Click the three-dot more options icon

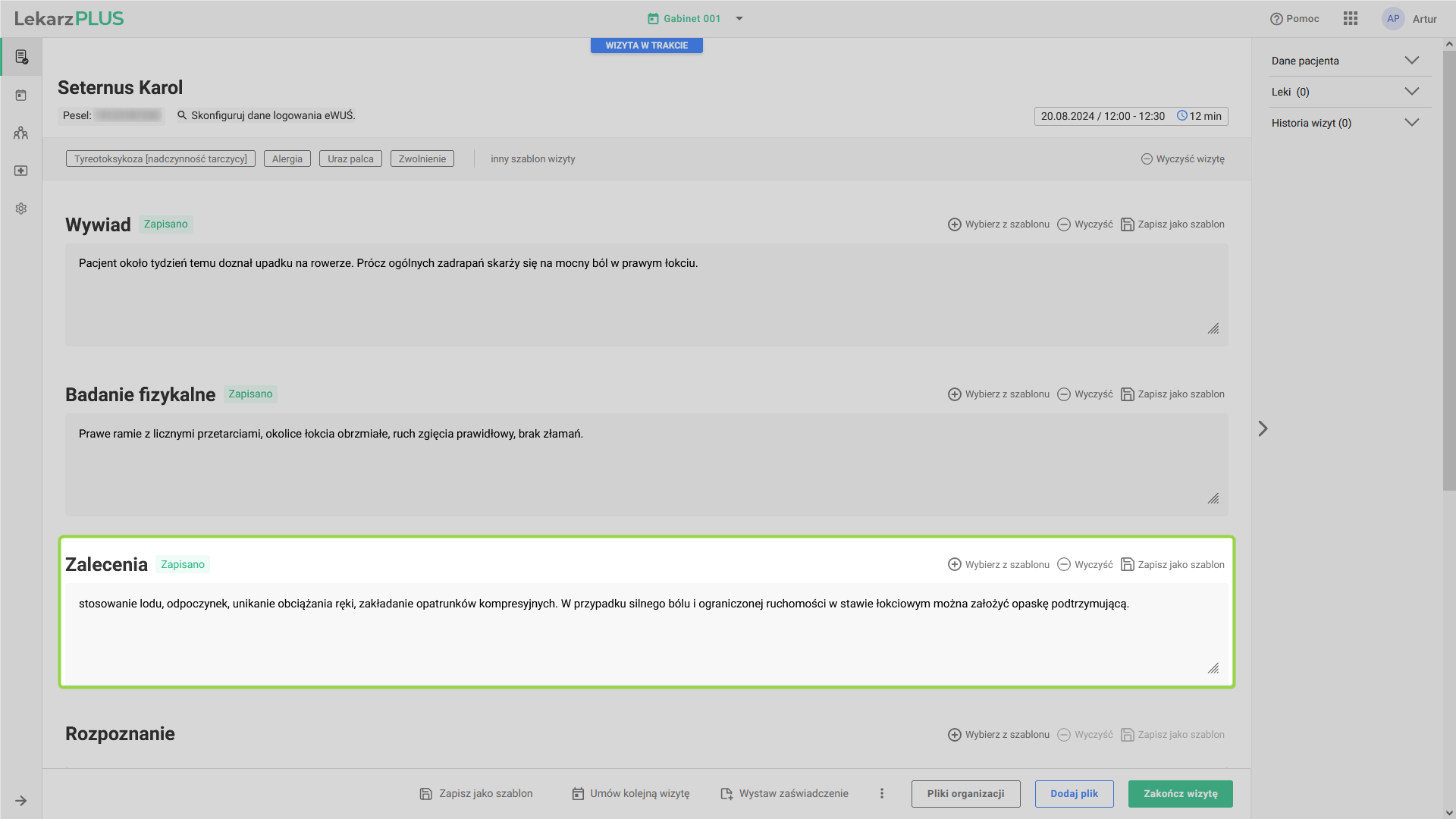click(x=881, y=793)
